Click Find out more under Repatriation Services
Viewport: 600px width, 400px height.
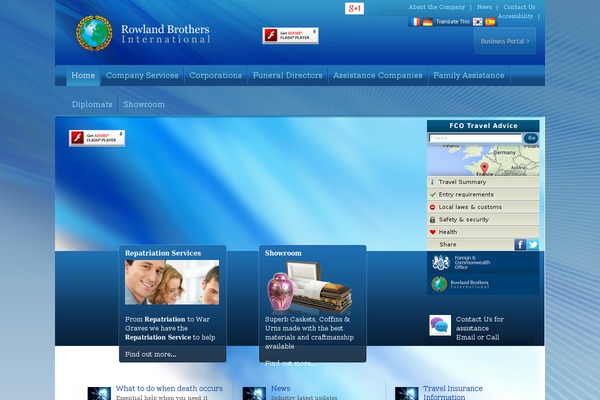pos(151,354)
